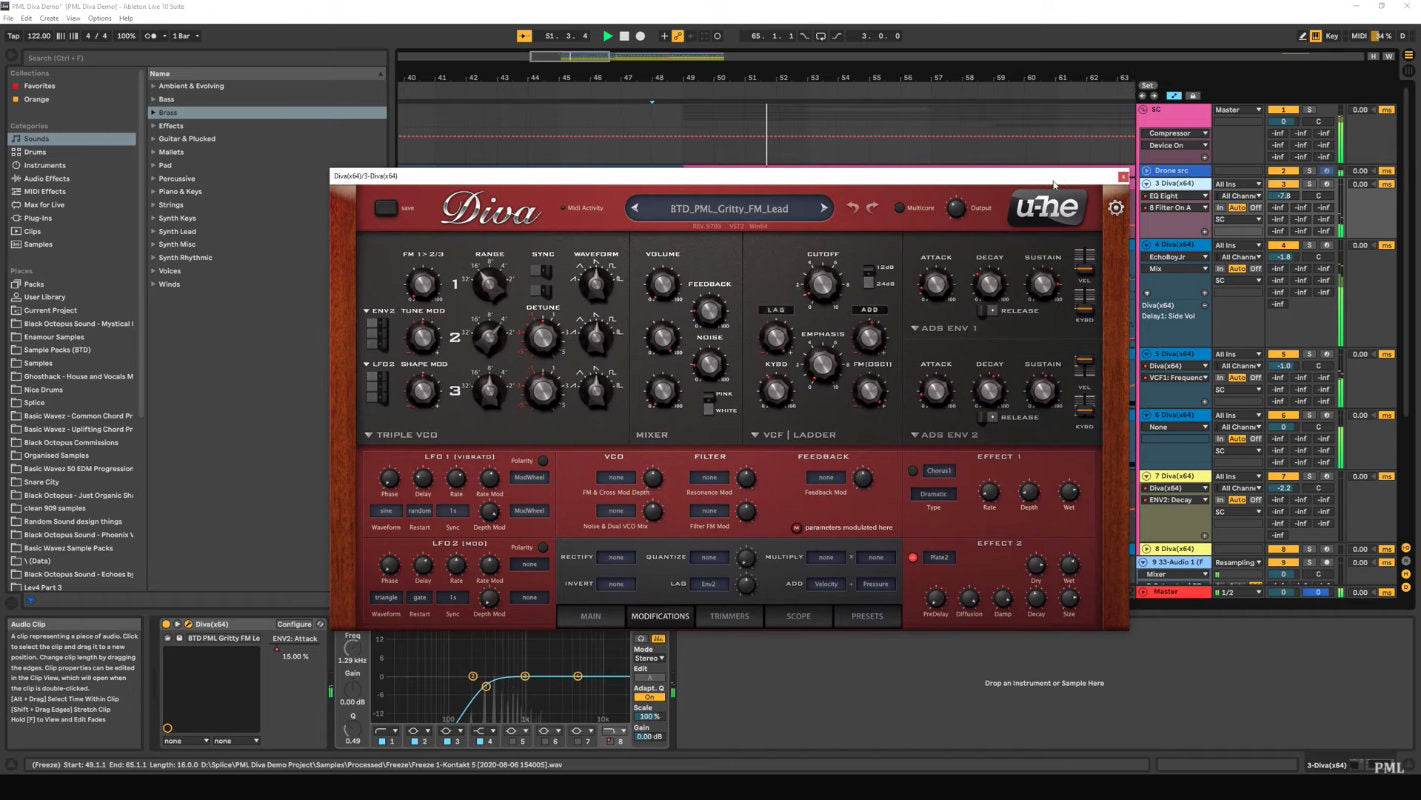Select the Plug-Ins category in the browser
The height and width of the screenshot is (800, 1421).
[38, 218]
